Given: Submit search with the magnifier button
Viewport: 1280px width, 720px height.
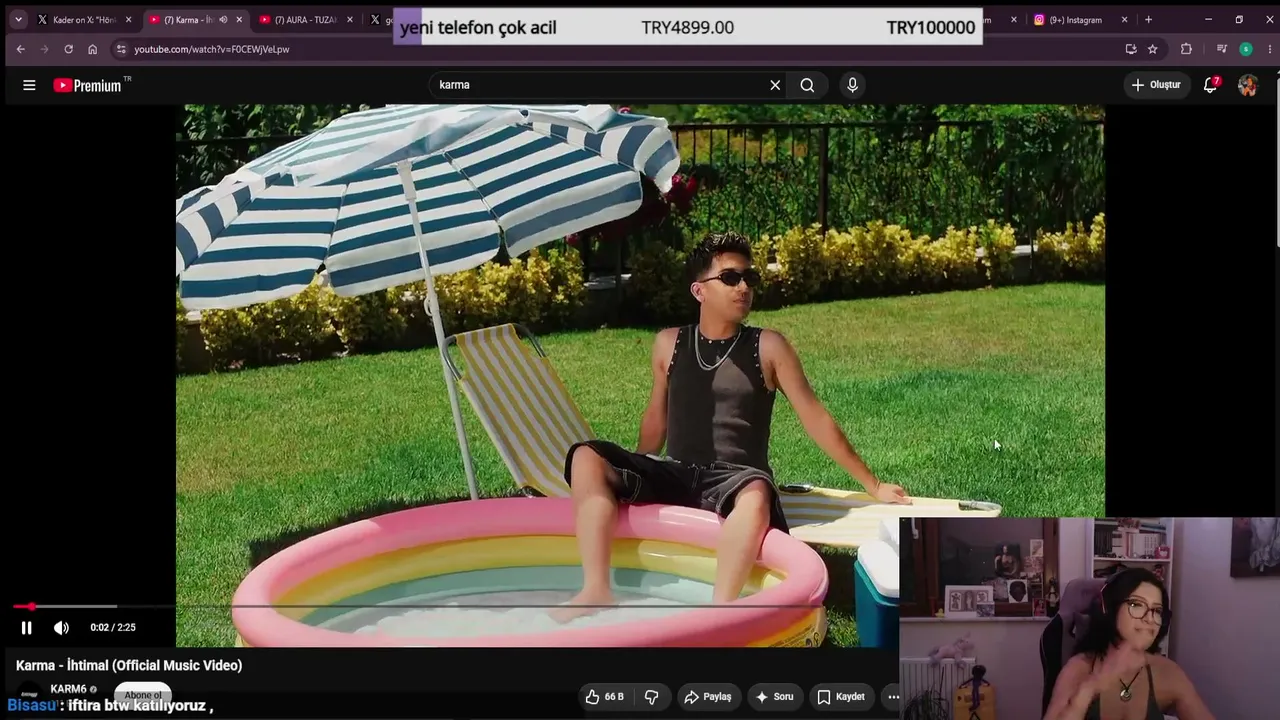Looking at the screenshot, I should (807, 85).
